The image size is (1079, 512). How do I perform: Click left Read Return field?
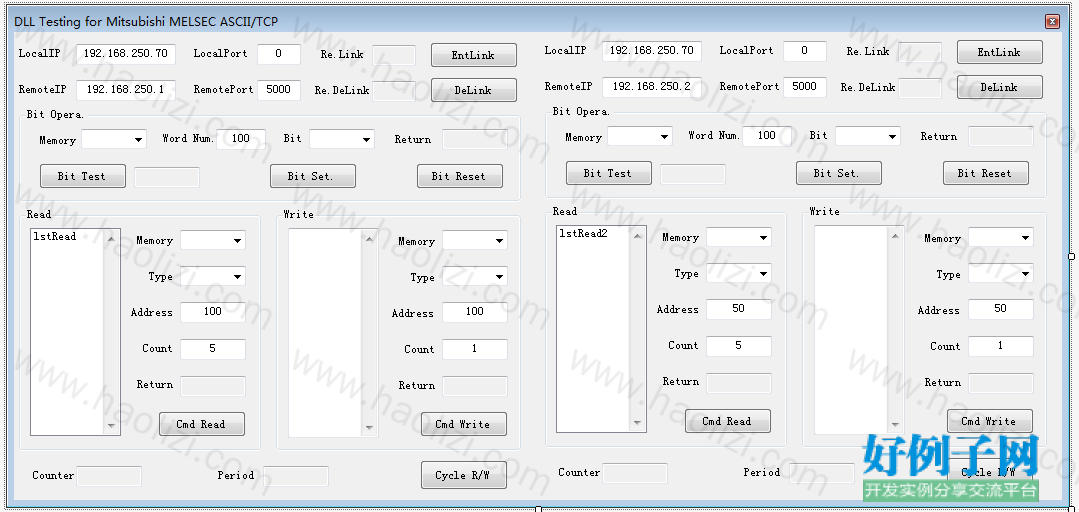pos(213,385)
